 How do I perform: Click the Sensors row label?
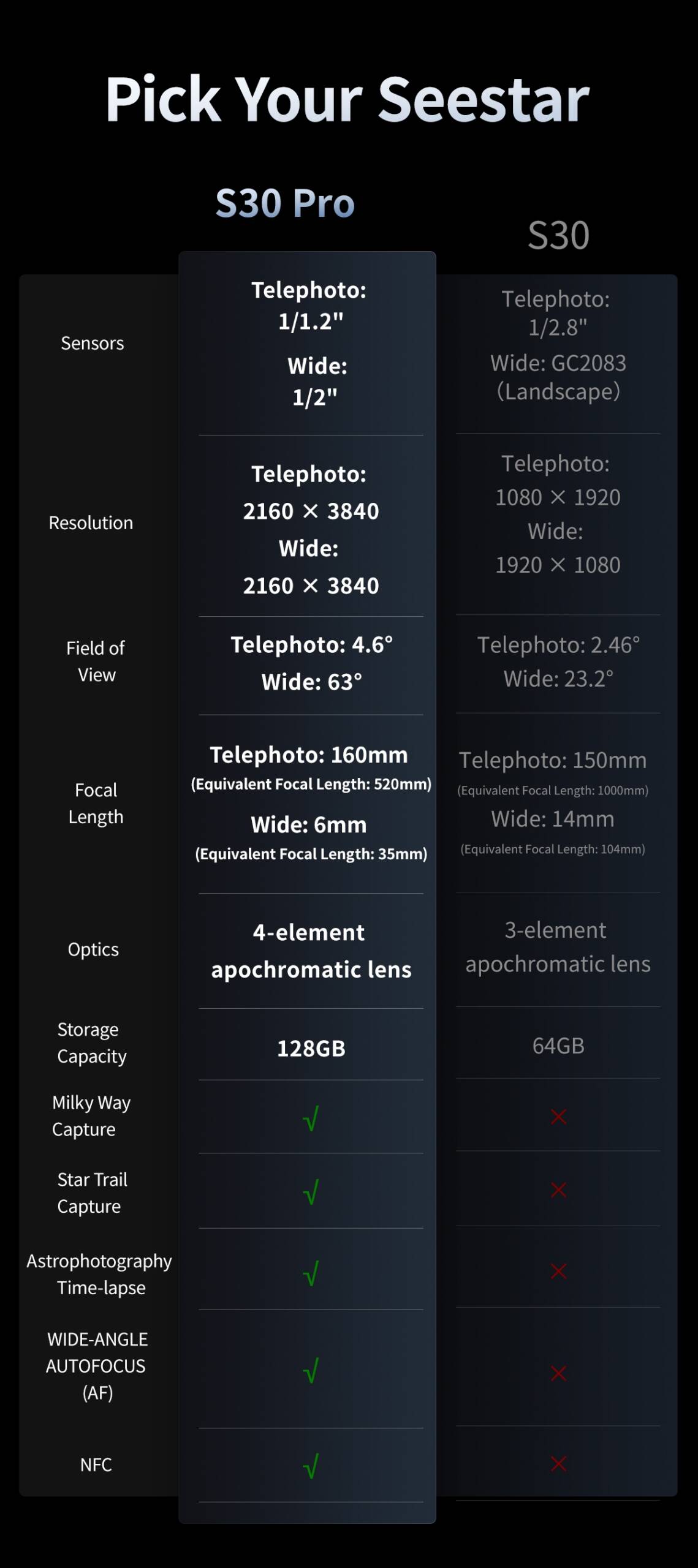coord(93,343)
